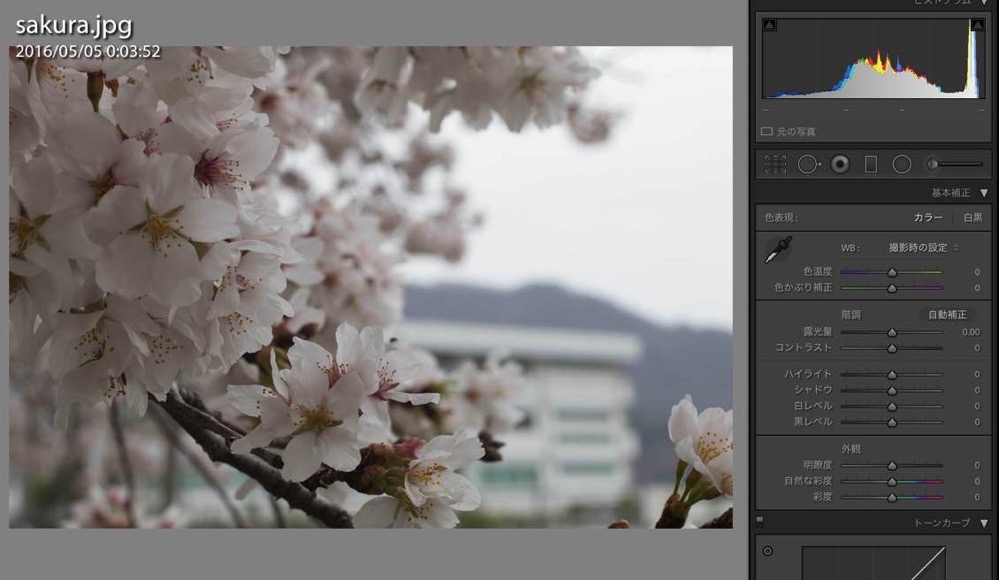Click the 自然な彩度 vibrance slider handle
The image size is (999, 580).
coord(892,482)
